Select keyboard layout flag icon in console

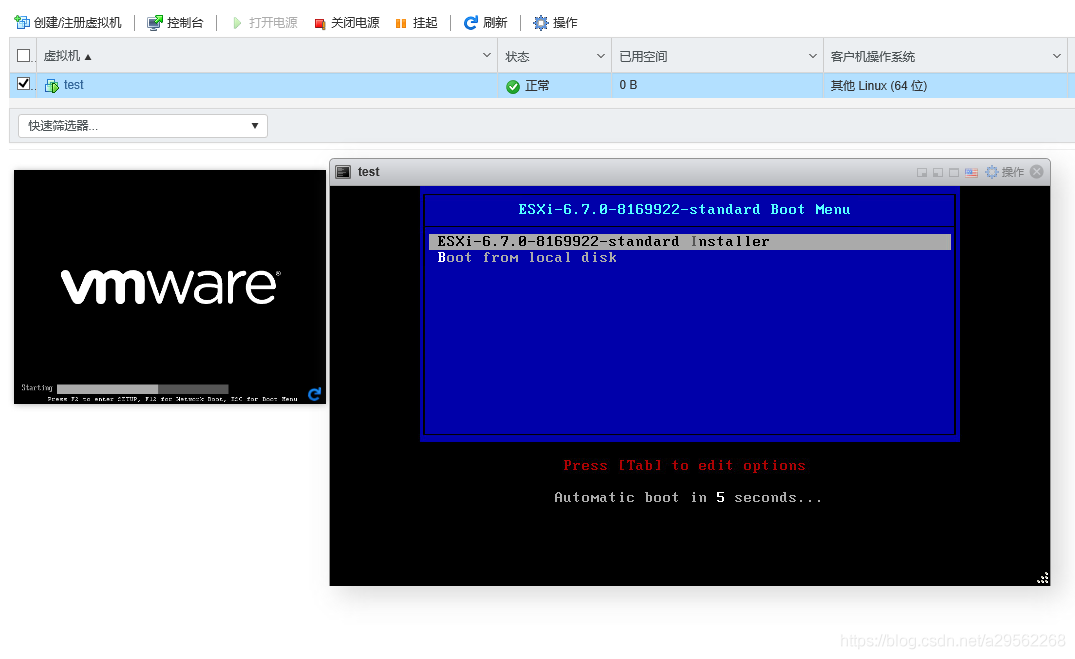tap(971, 172)
